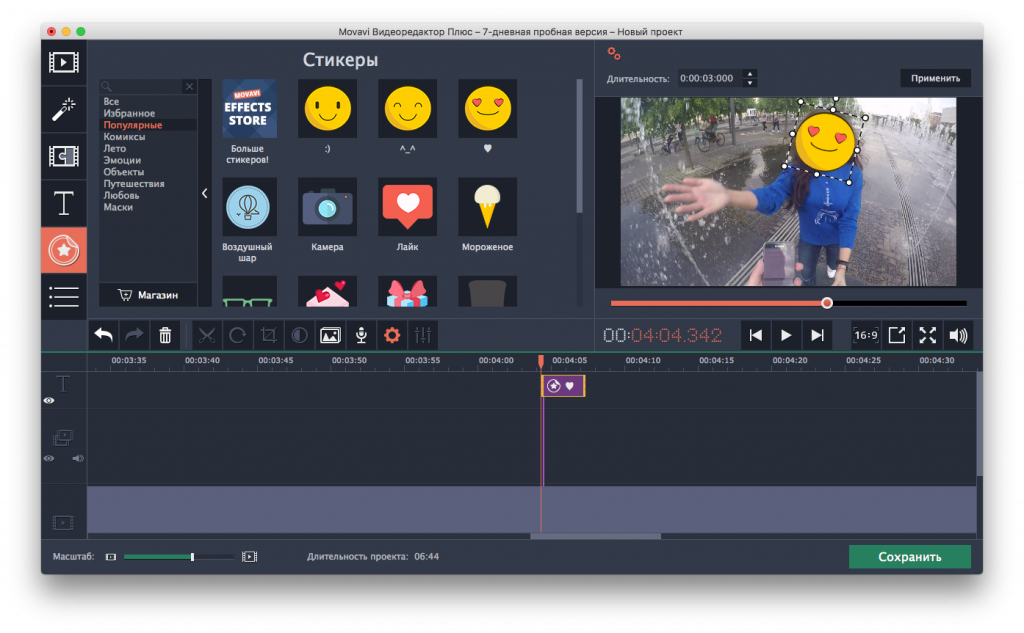Delete selected clip with trash icon
This screenshot has height=633, width=1024.
[x=166, y=335]
